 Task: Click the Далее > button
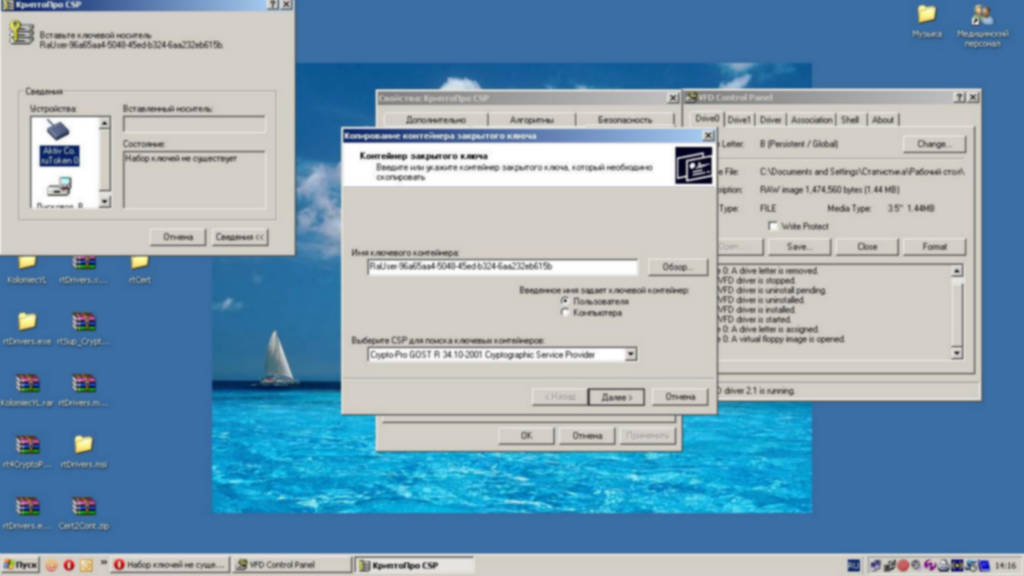tap(615, 397)
